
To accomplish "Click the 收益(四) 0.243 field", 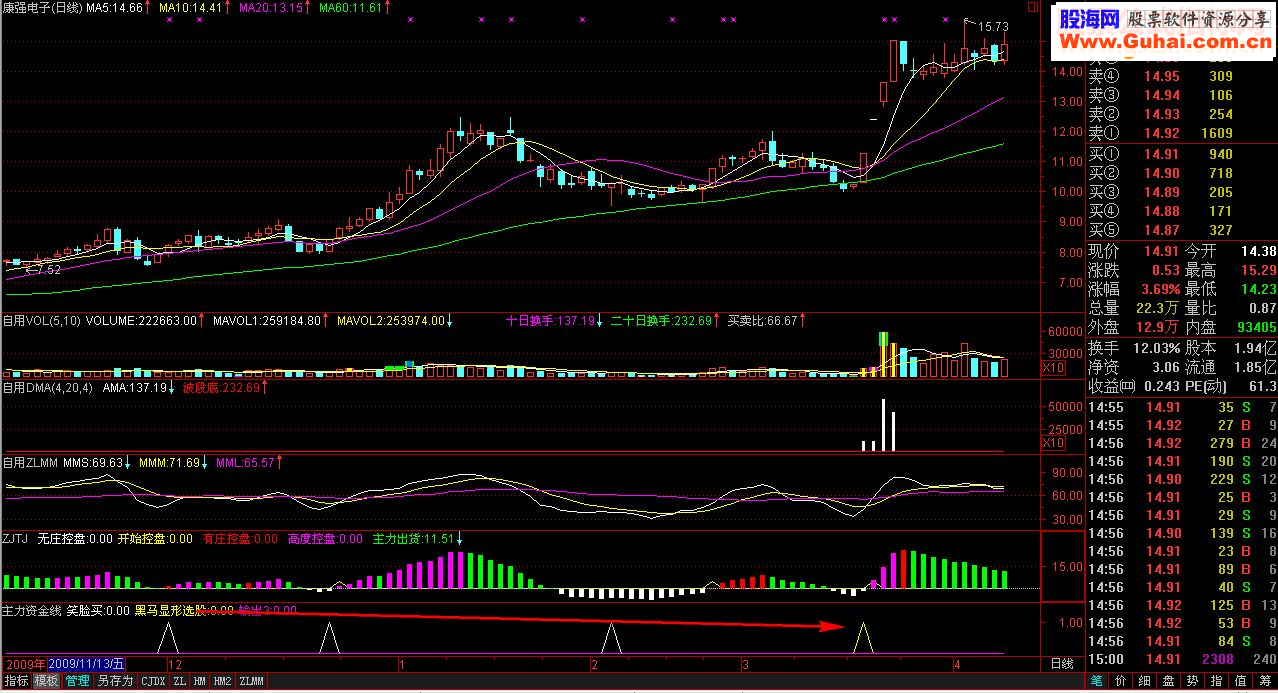I will (1134, 386).
